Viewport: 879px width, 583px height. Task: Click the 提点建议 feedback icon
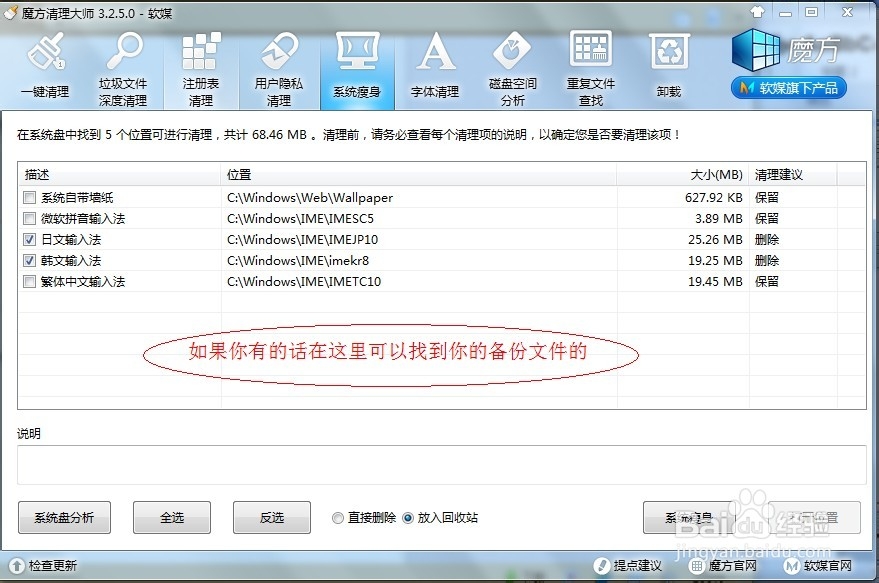[602, 566]
